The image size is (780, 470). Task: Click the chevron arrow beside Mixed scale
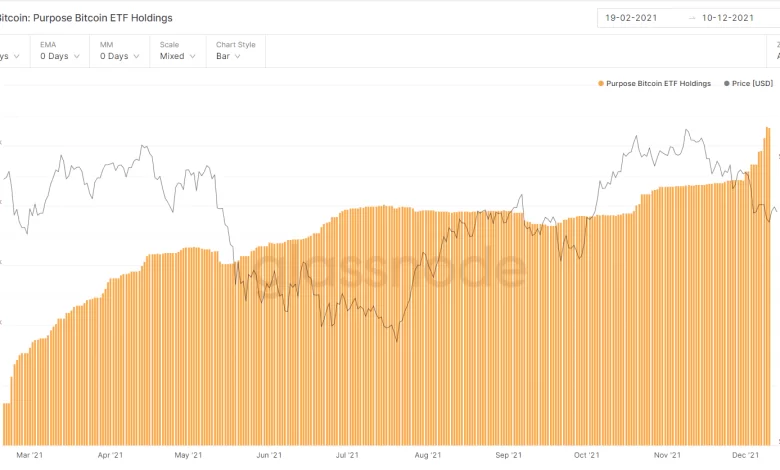(191, 57)
